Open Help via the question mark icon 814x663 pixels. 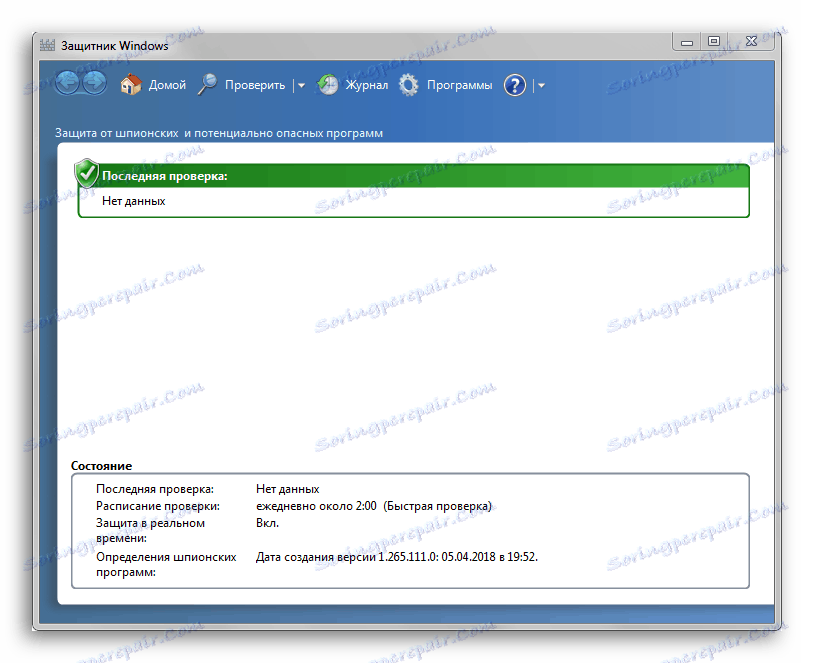point(515,85)
